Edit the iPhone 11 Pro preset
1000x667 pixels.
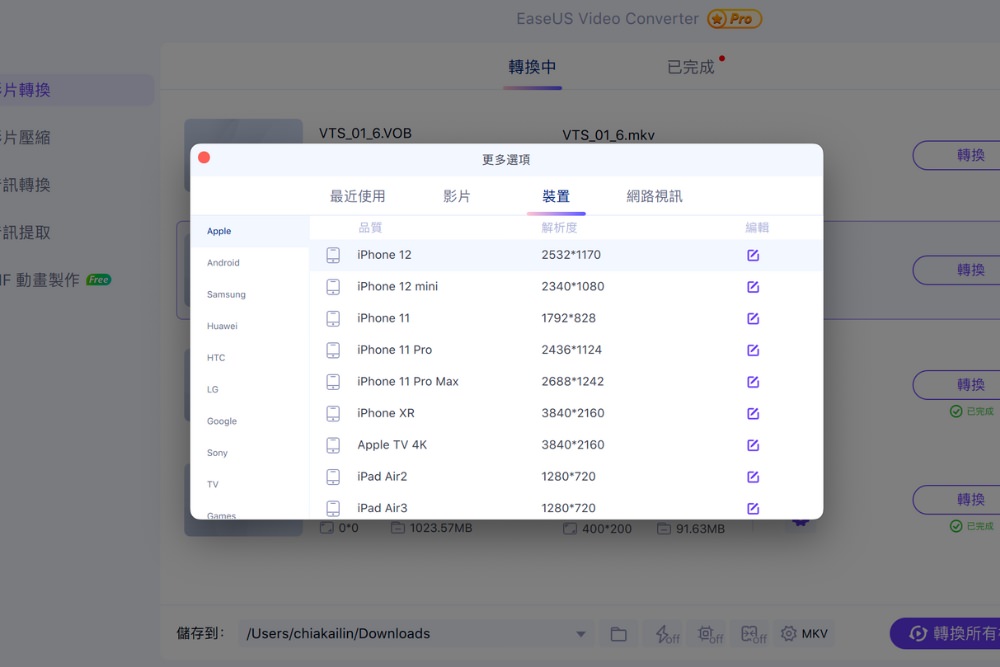click(x=753, y=350)
